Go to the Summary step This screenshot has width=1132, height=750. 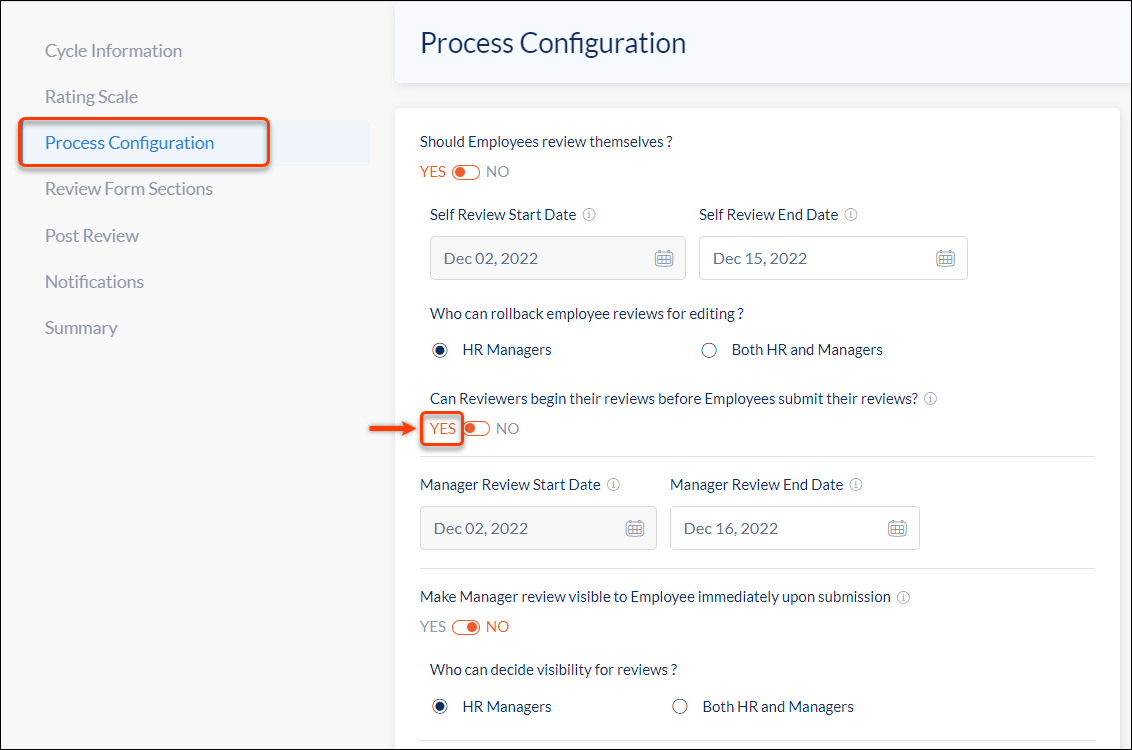(81, 328)
